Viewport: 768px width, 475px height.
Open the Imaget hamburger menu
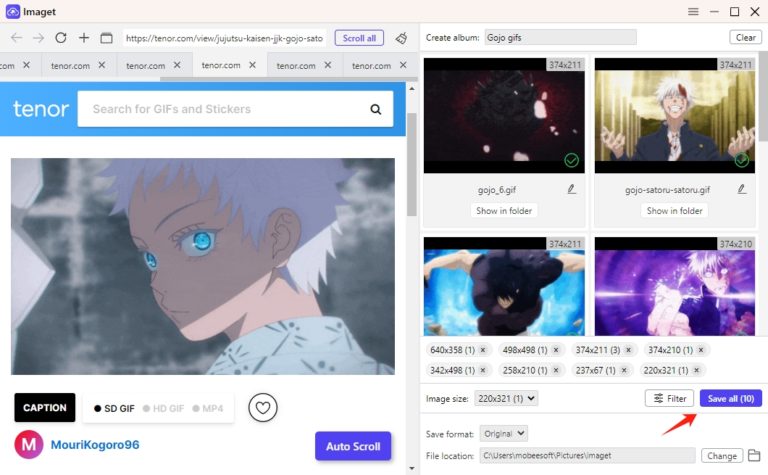tap(693, 11)
